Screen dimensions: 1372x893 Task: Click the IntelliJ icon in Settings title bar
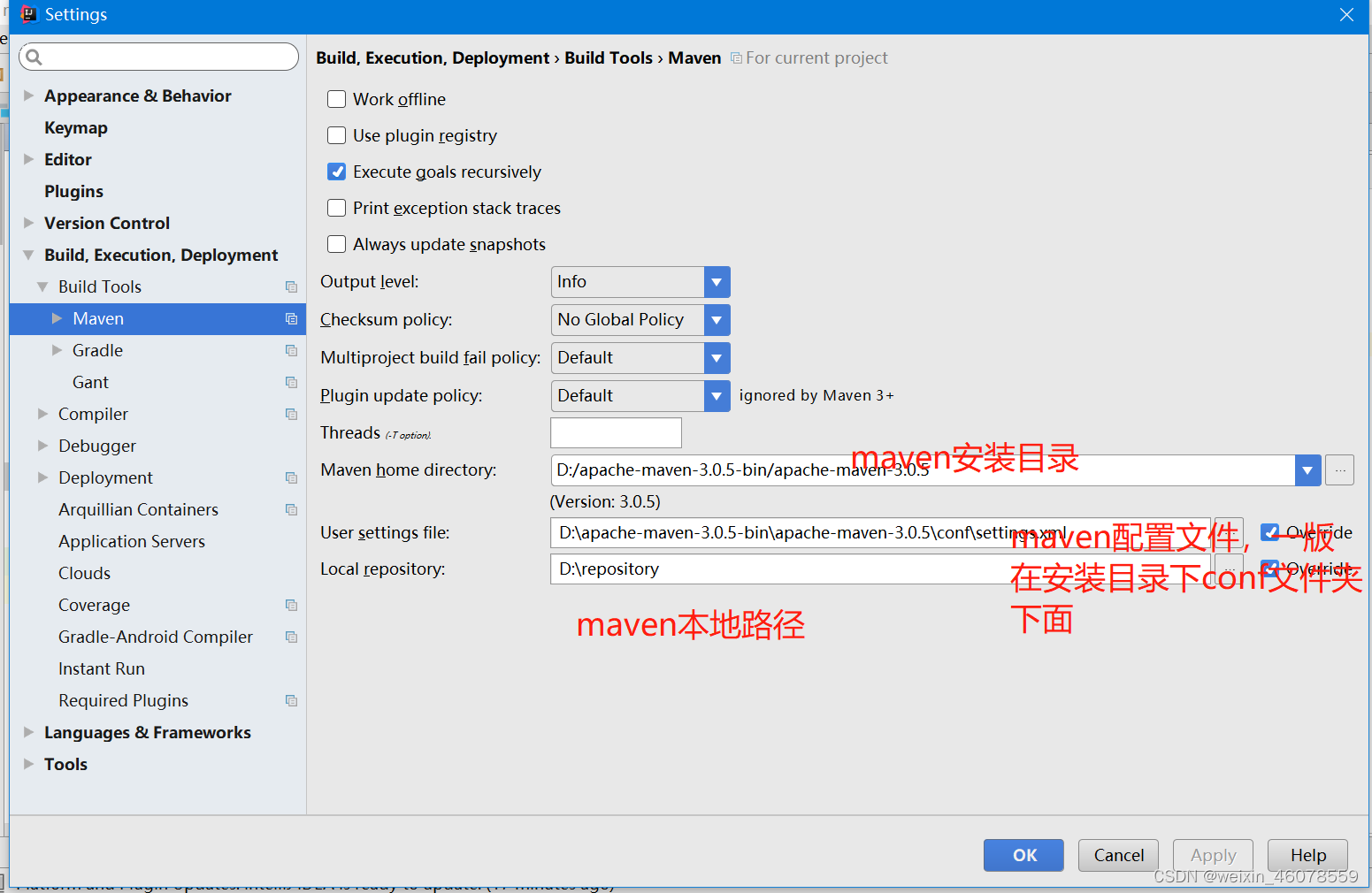(28, 14)
